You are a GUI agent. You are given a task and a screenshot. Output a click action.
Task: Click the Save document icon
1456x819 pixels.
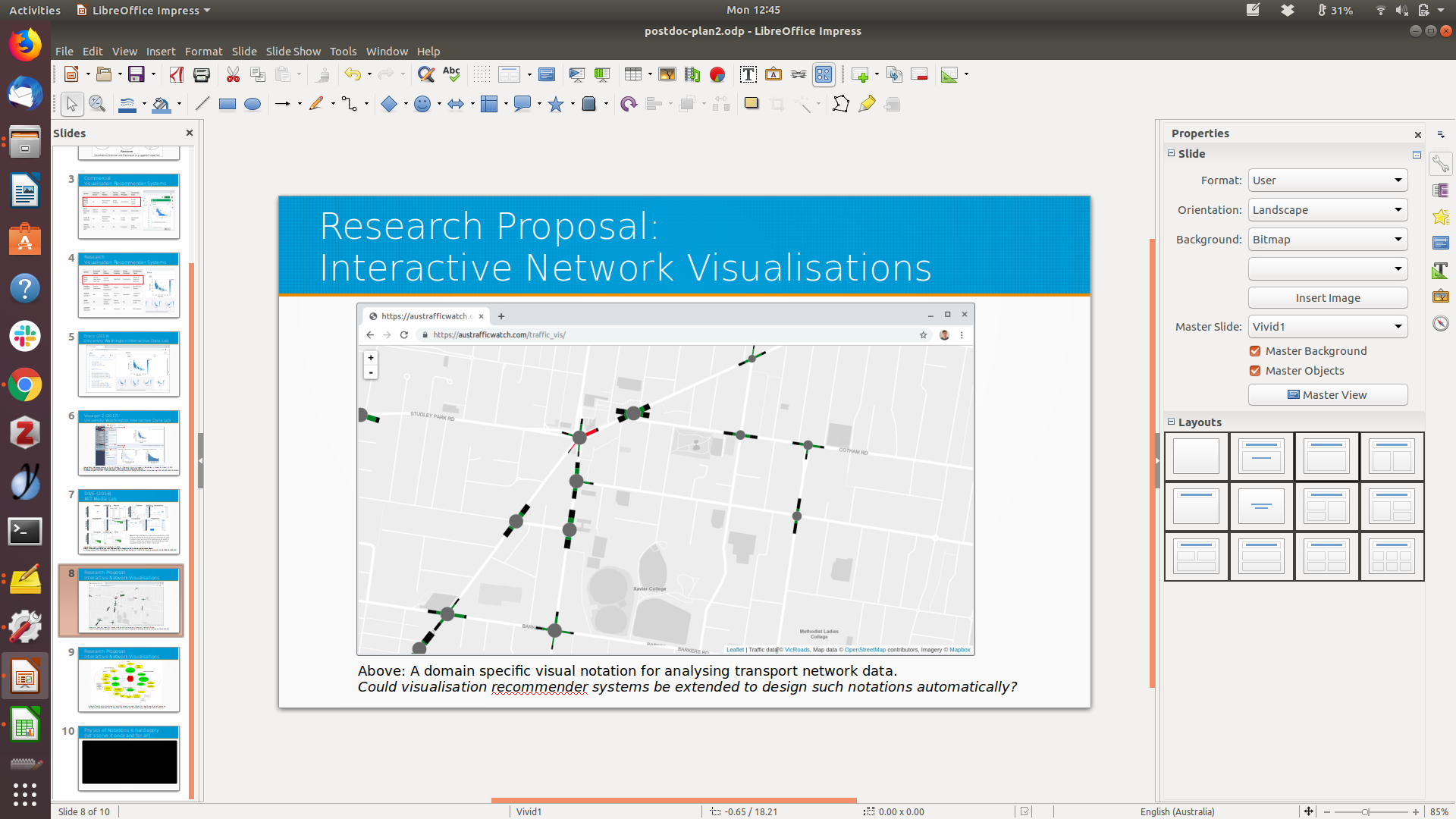(136, 74)
